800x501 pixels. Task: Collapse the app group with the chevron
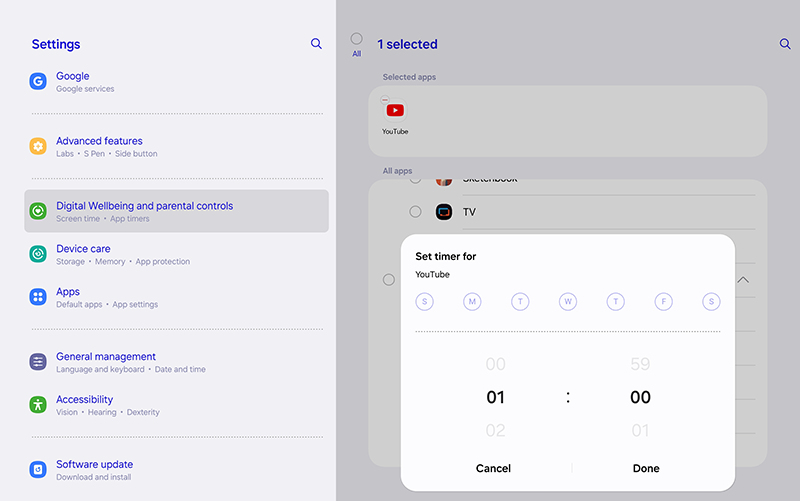[742, 280]
